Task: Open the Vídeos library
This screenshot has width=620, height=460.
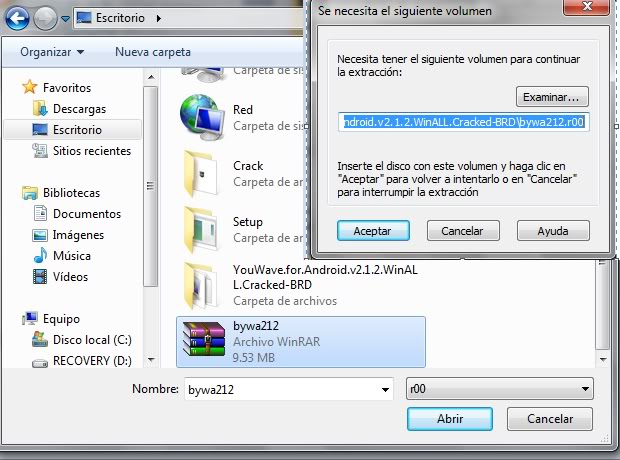Action: (x=70, y=276)
